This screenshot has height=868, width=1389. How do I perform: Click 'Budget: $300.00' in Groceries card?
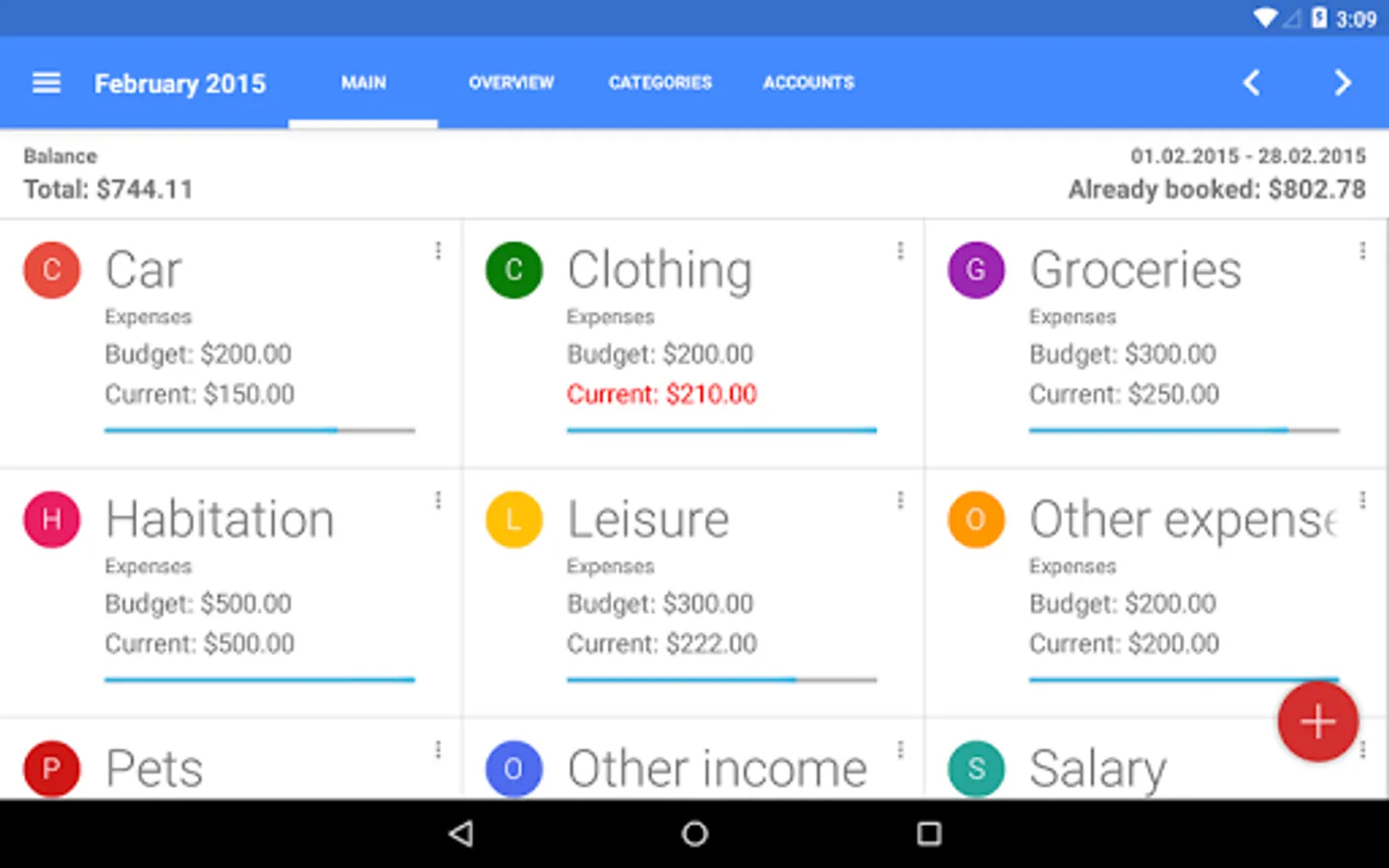[1123, 354]
